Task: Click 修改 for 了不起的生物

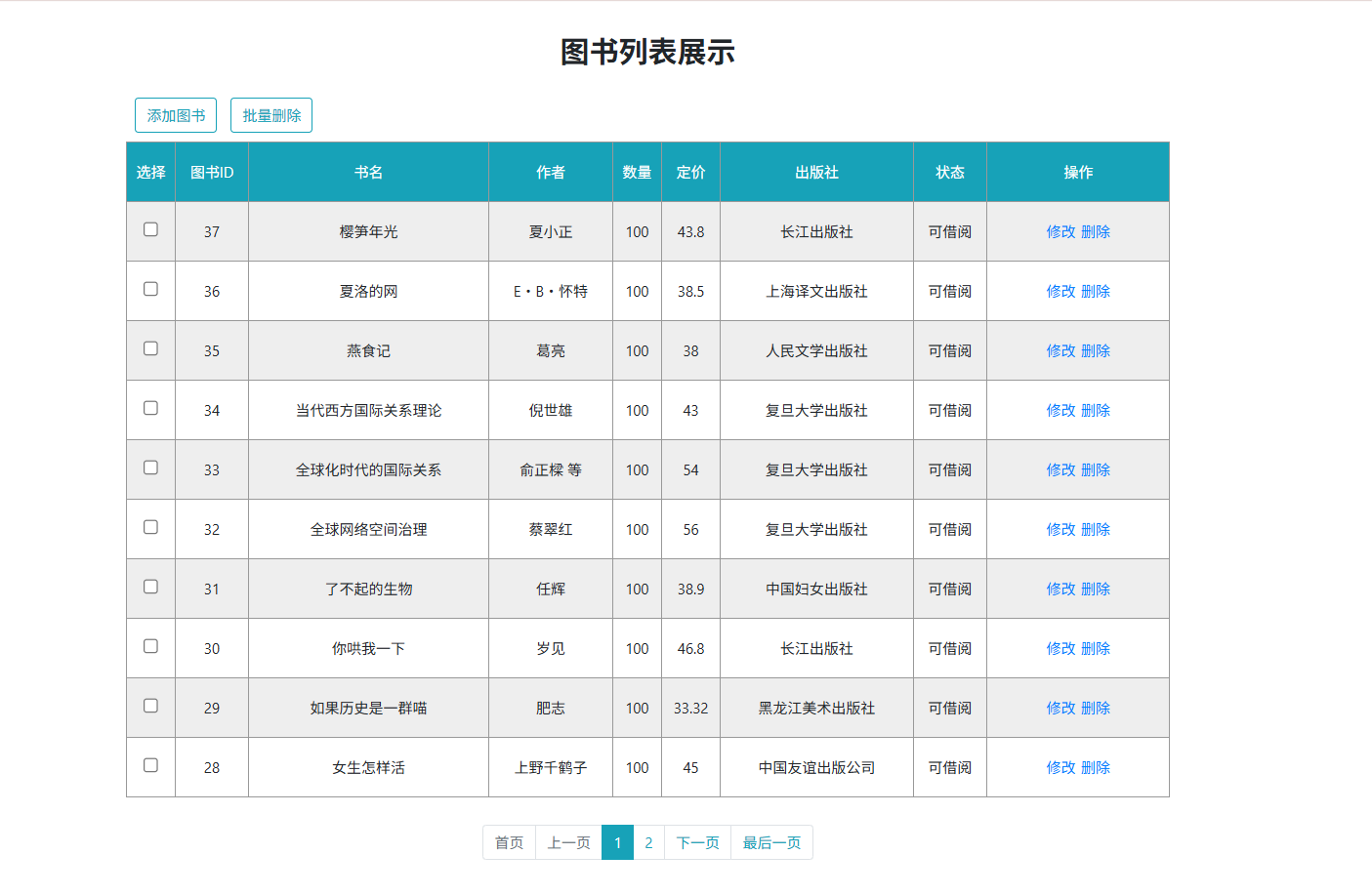Action: pyautogui.click(x=1060, y=589)
